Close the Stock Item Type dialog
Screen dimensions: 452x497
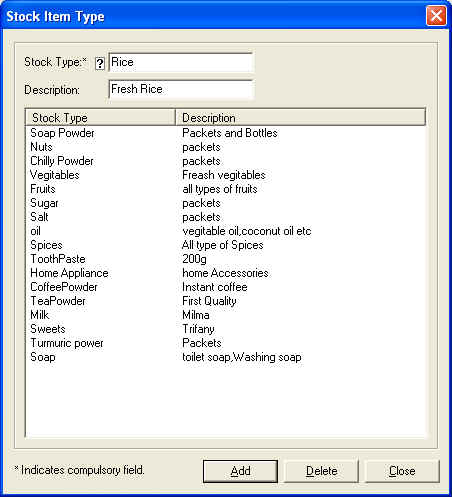pos(436,16)
